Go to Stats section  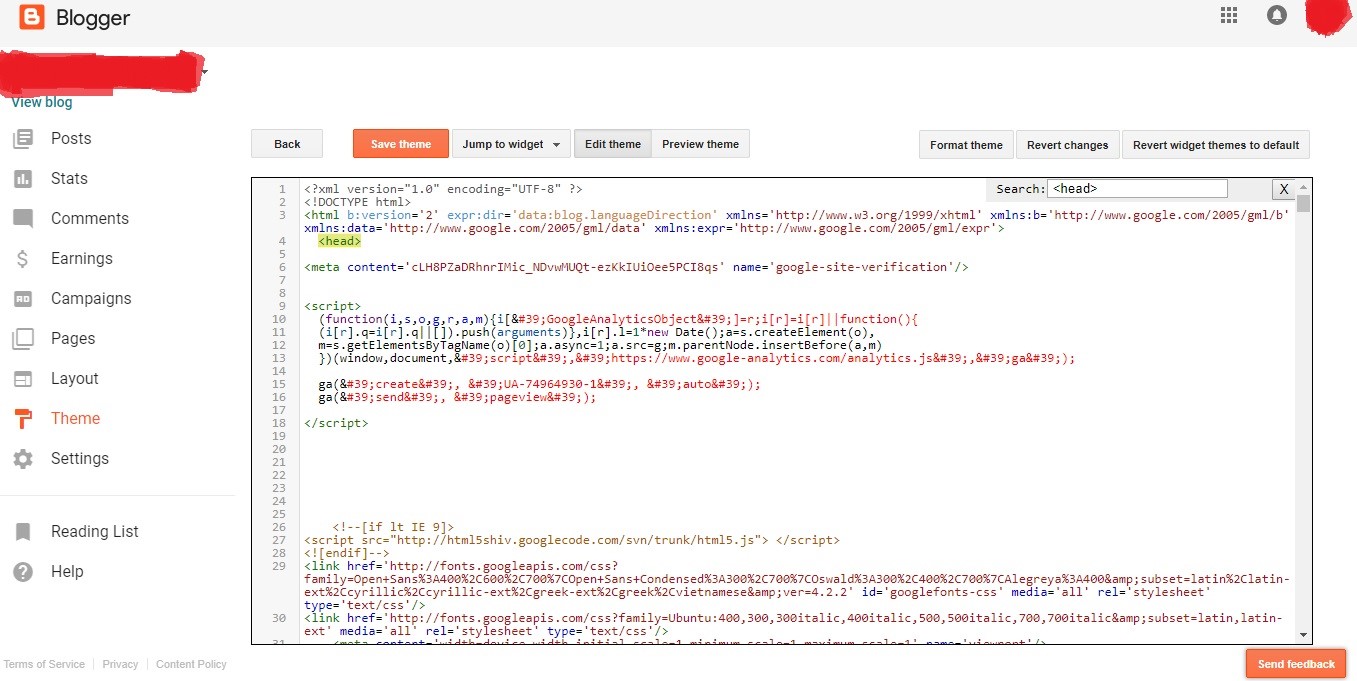pyautogui.click(x=69, y=179)
